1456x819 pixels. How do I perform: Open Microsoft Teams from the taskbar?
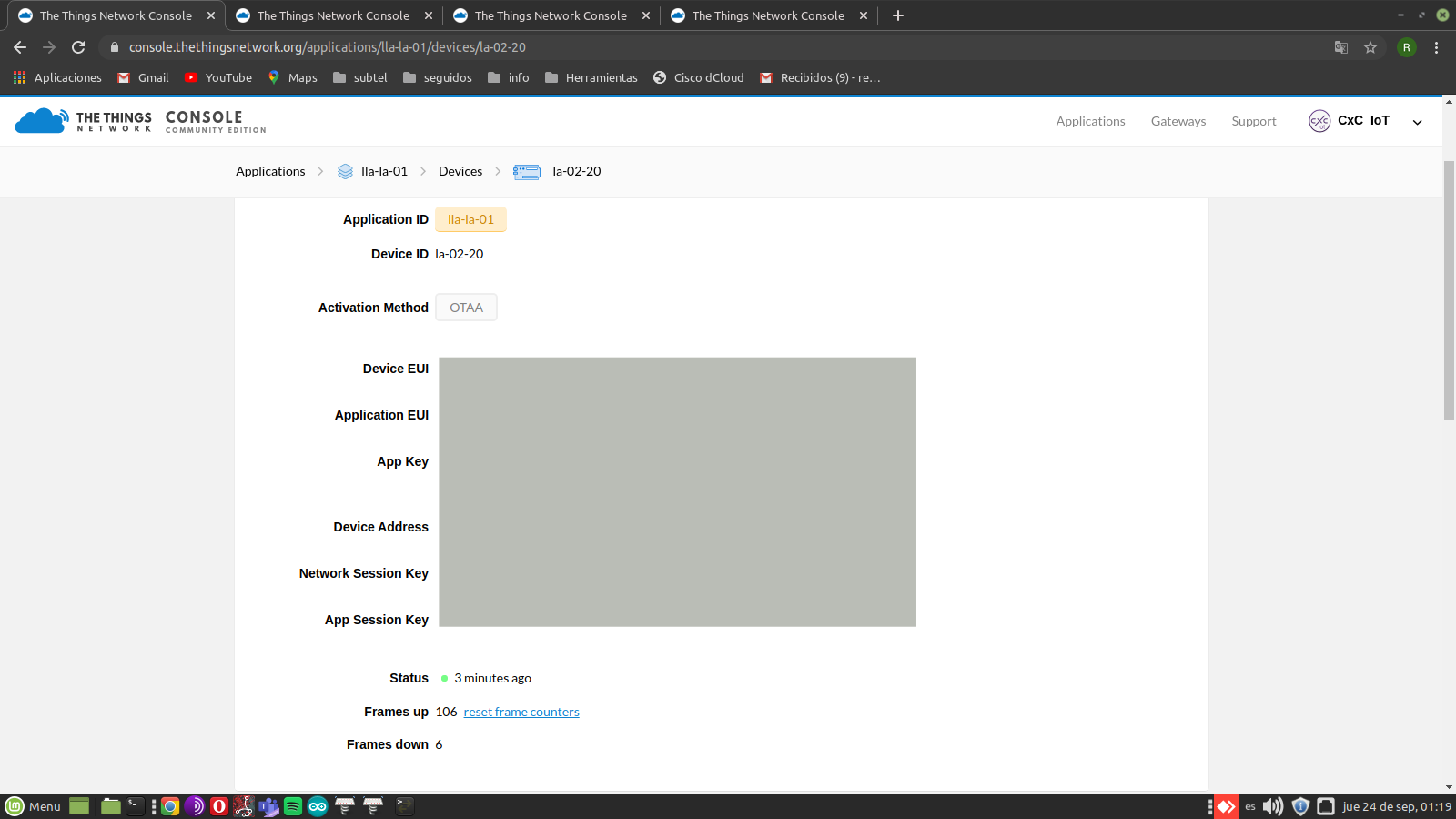point(268,806)
